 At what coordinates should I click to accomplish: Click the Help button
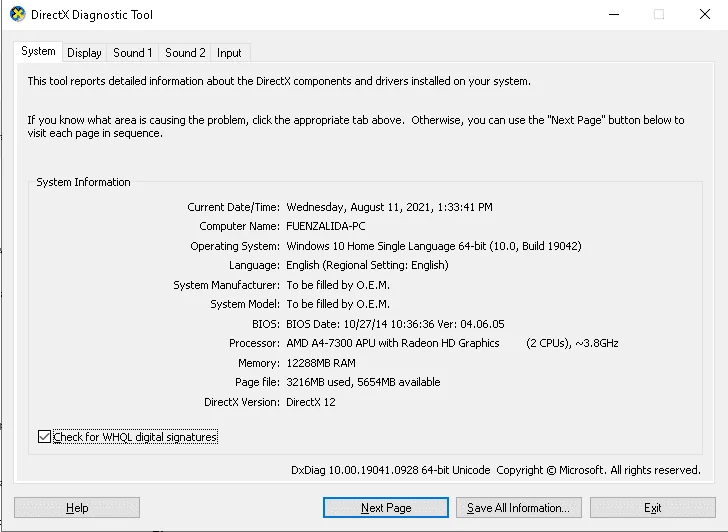(x=77, y=507)
